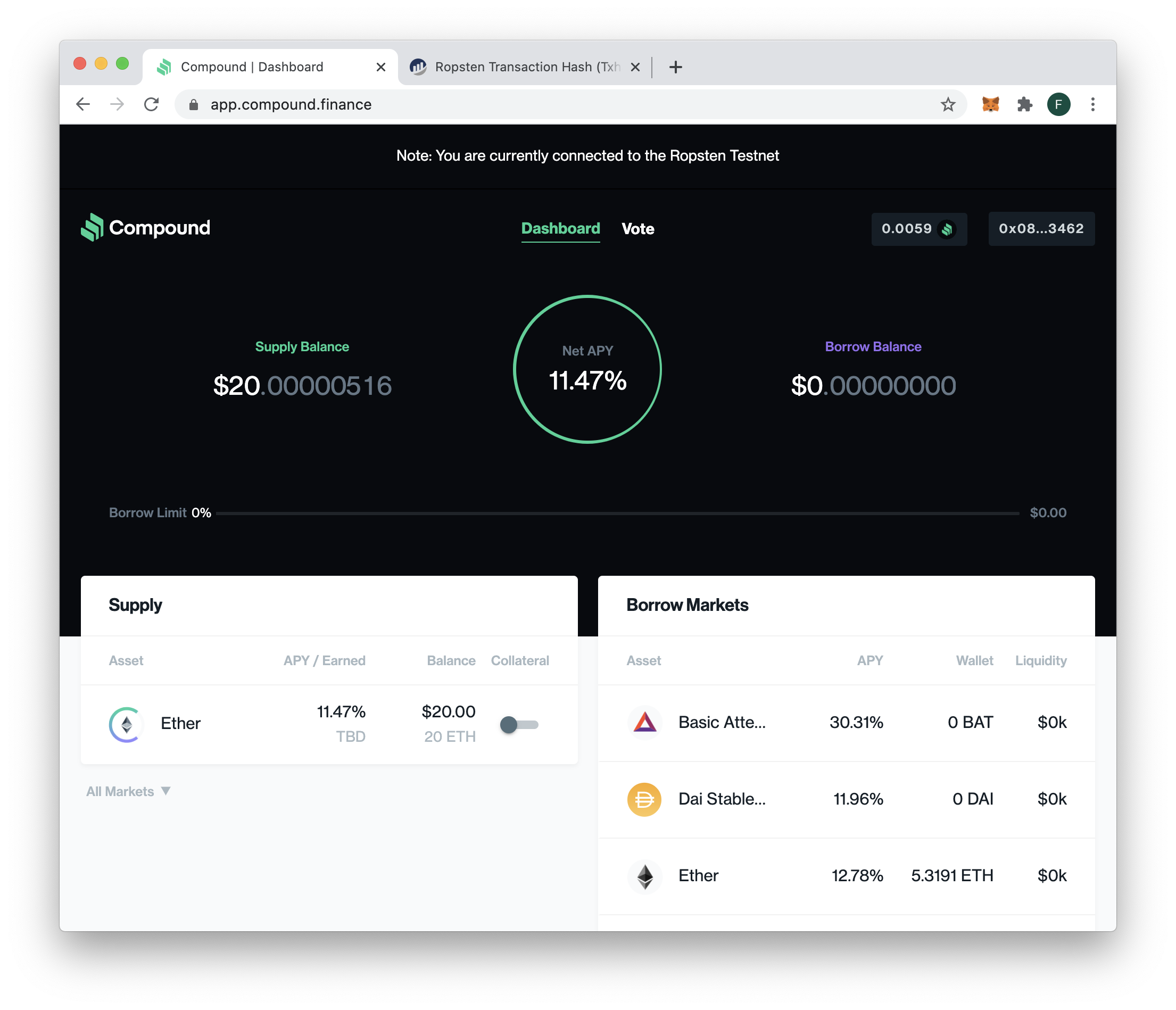Open the Dai Stable... borrow market row
Image resolution: width=1176 pixels, height=1010 pixels.
(x=846, y=799)
